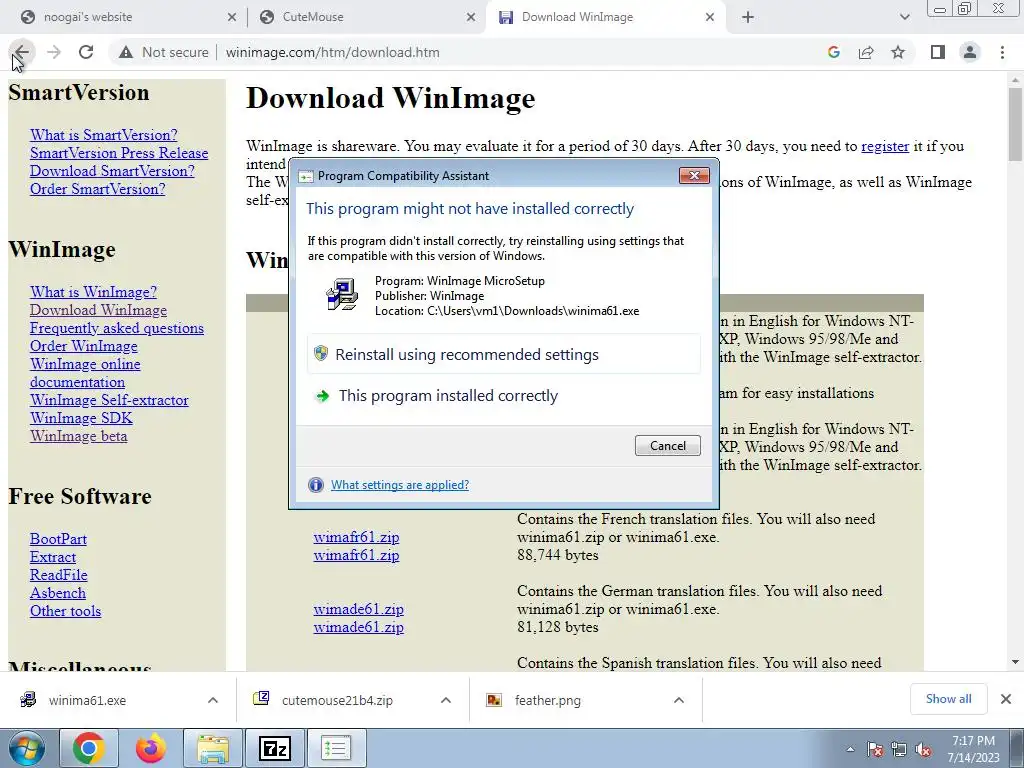The image size is (1024, 768).
Task: Open What is WinImage? link
Action: point(93,292)
